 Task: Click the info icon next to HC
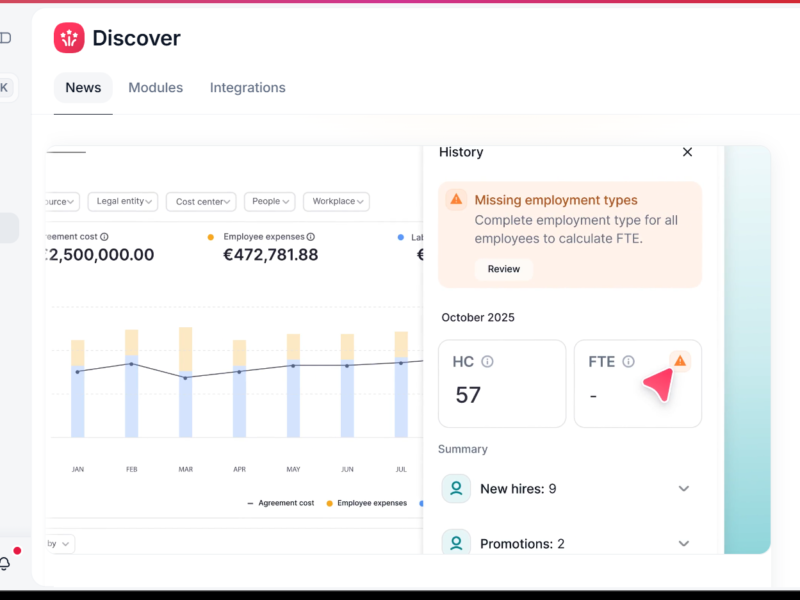point(487,362)
